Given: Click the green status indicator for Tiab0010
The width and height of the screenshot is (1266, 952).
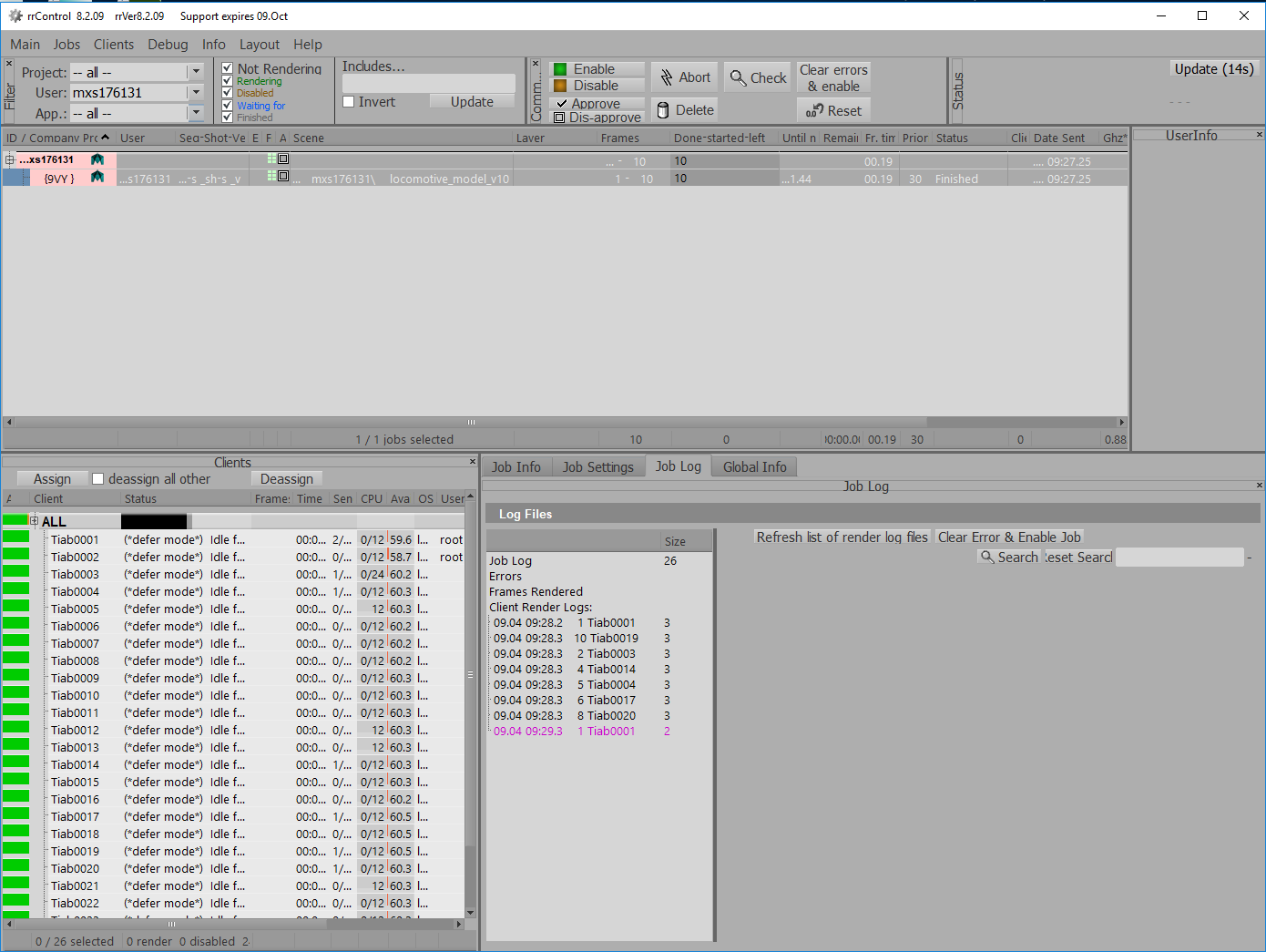Looking at the screenshot, I should click(15, 693).
